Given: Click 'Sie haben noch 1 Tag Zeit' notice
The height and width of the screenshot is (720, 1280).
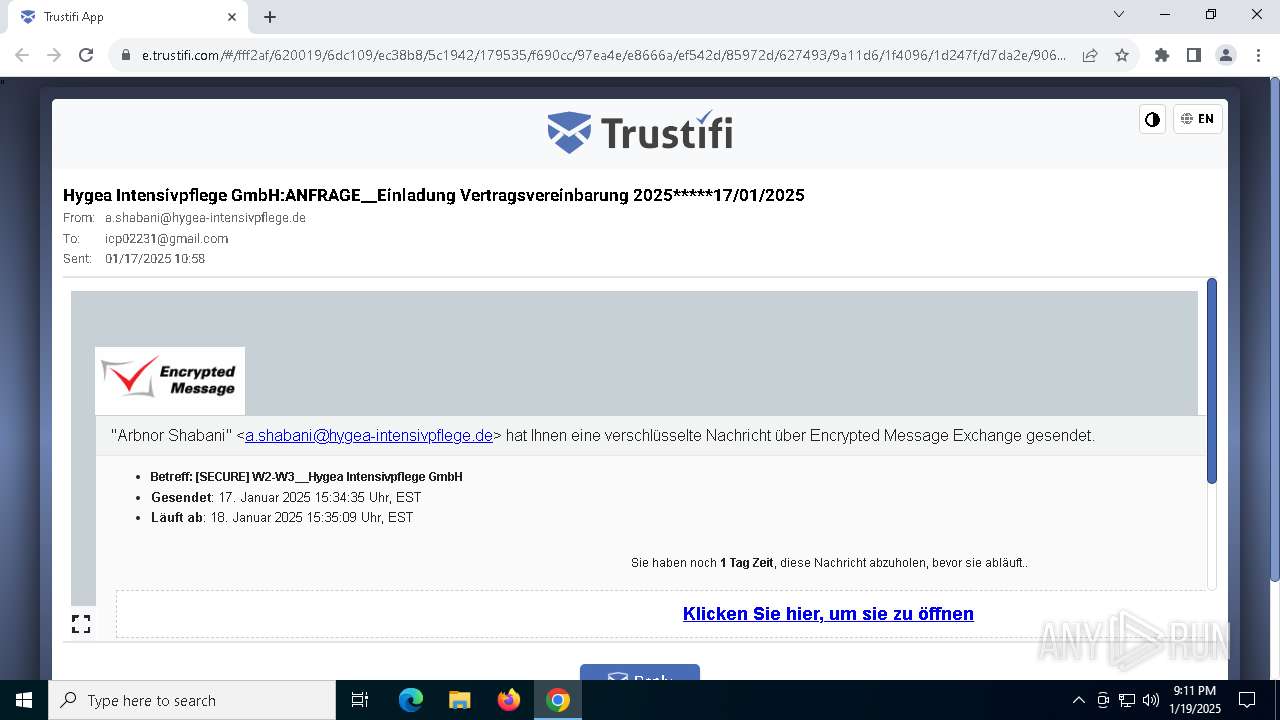Looking at the screenshot, I should click(829, 563).
